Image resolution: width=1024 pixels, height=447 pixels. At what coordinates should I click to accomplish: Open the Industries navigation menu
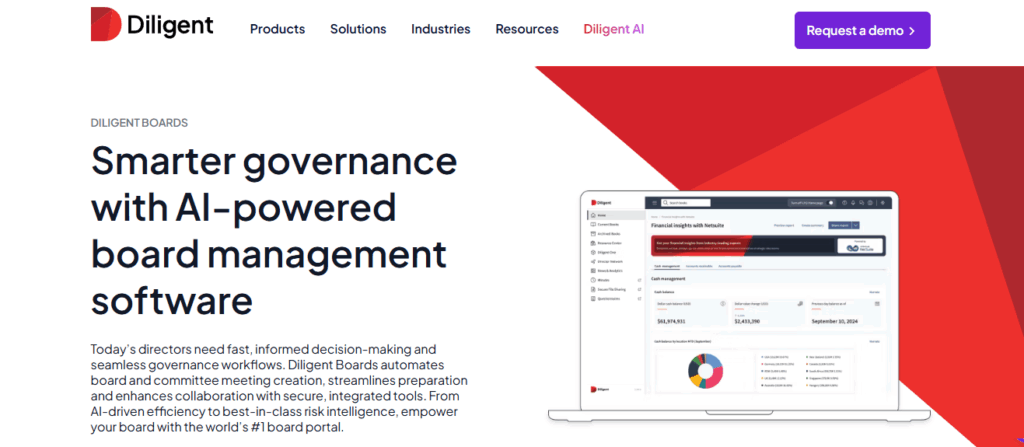(440, 29)
